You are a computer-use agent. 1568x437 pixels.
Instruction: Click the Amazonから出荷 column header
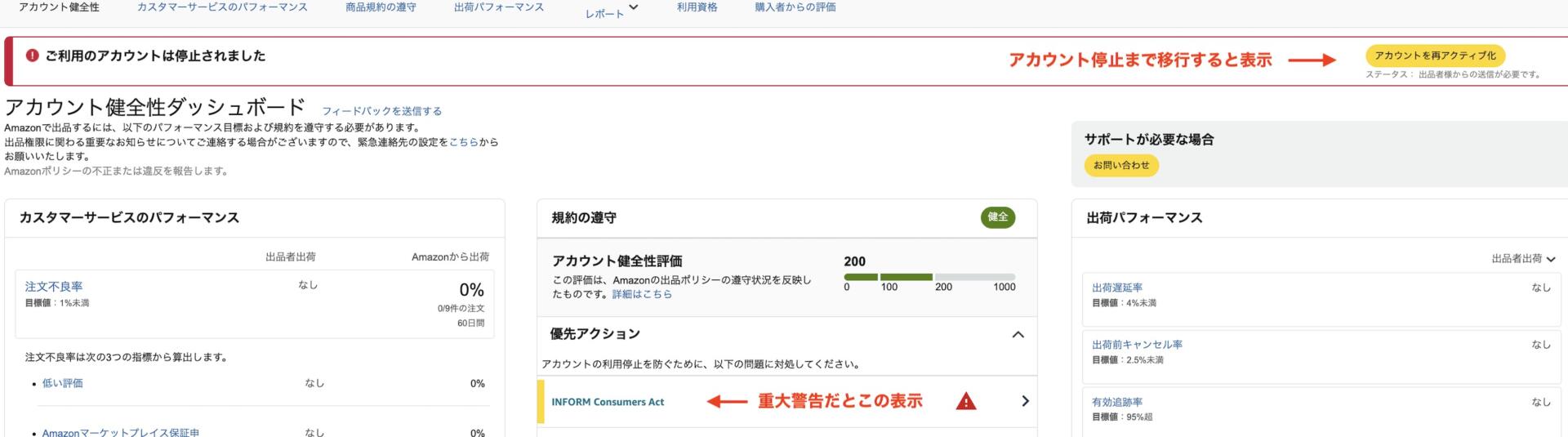[450, 257]
